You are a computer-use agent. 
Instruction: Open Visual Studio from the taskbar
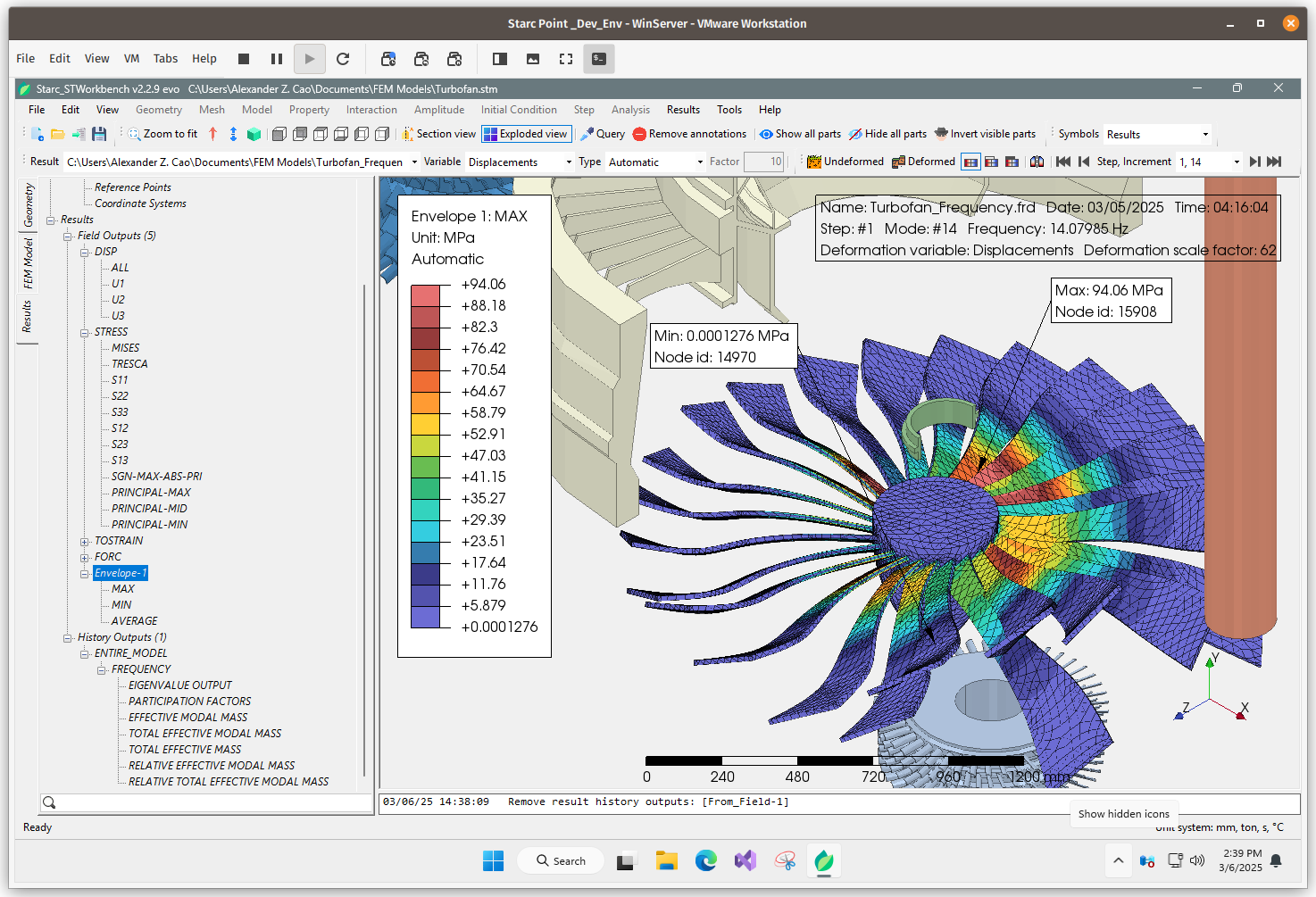(745, 860)
